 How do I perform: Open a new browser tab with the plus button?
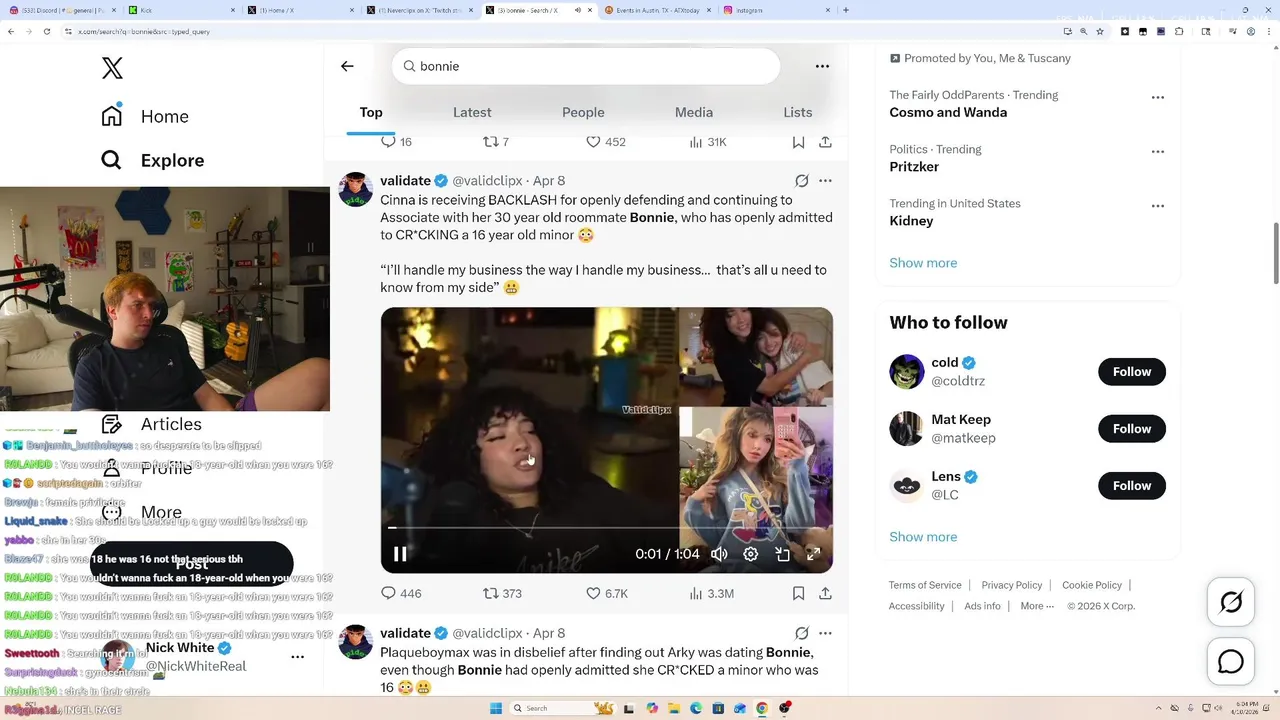(846, 10)
